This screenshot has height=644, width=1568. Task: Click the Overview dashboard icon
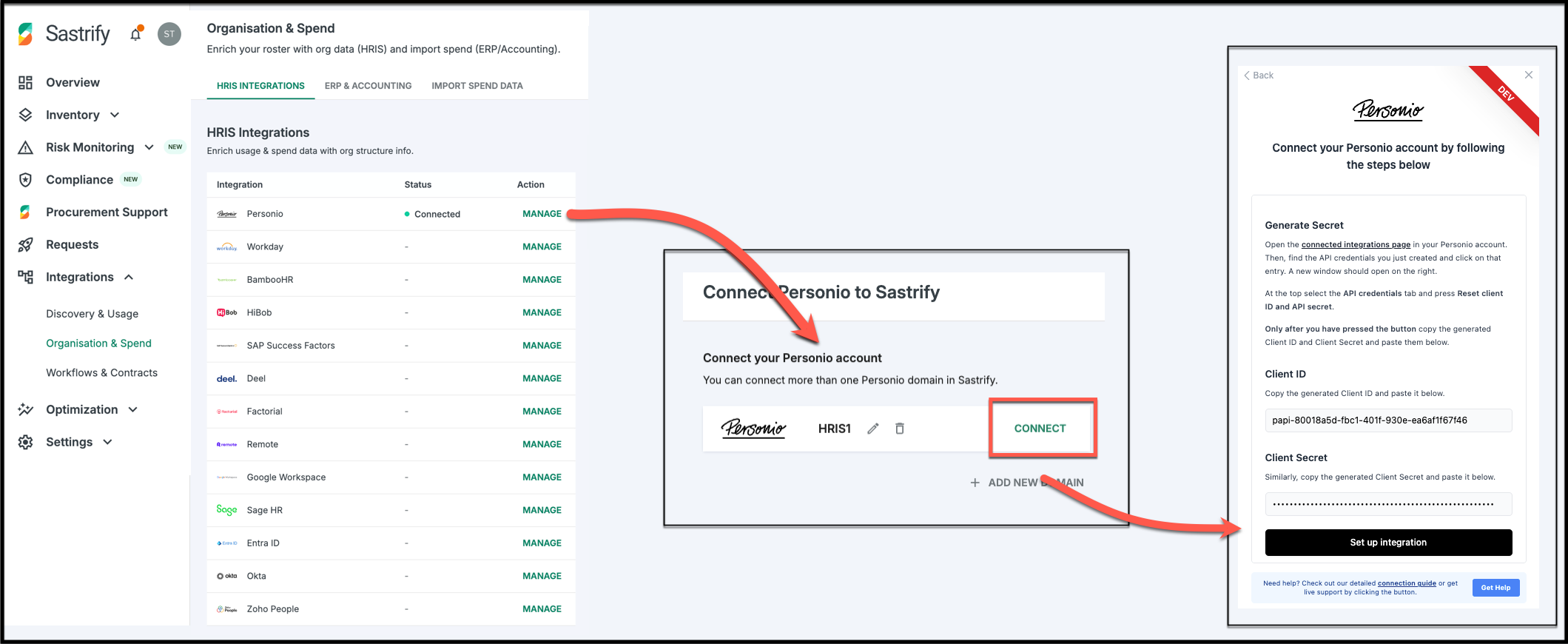[25, 82]
